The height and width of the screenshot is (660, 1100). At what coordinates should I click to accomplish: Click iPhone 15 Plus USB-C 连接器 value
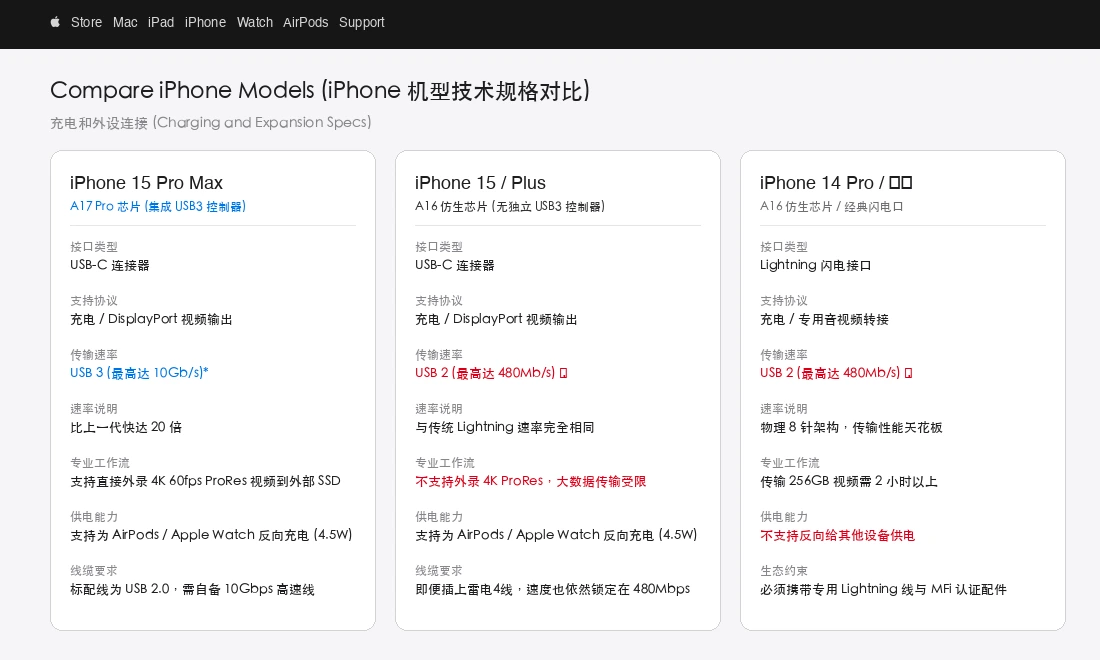click(x=455, y=265)
